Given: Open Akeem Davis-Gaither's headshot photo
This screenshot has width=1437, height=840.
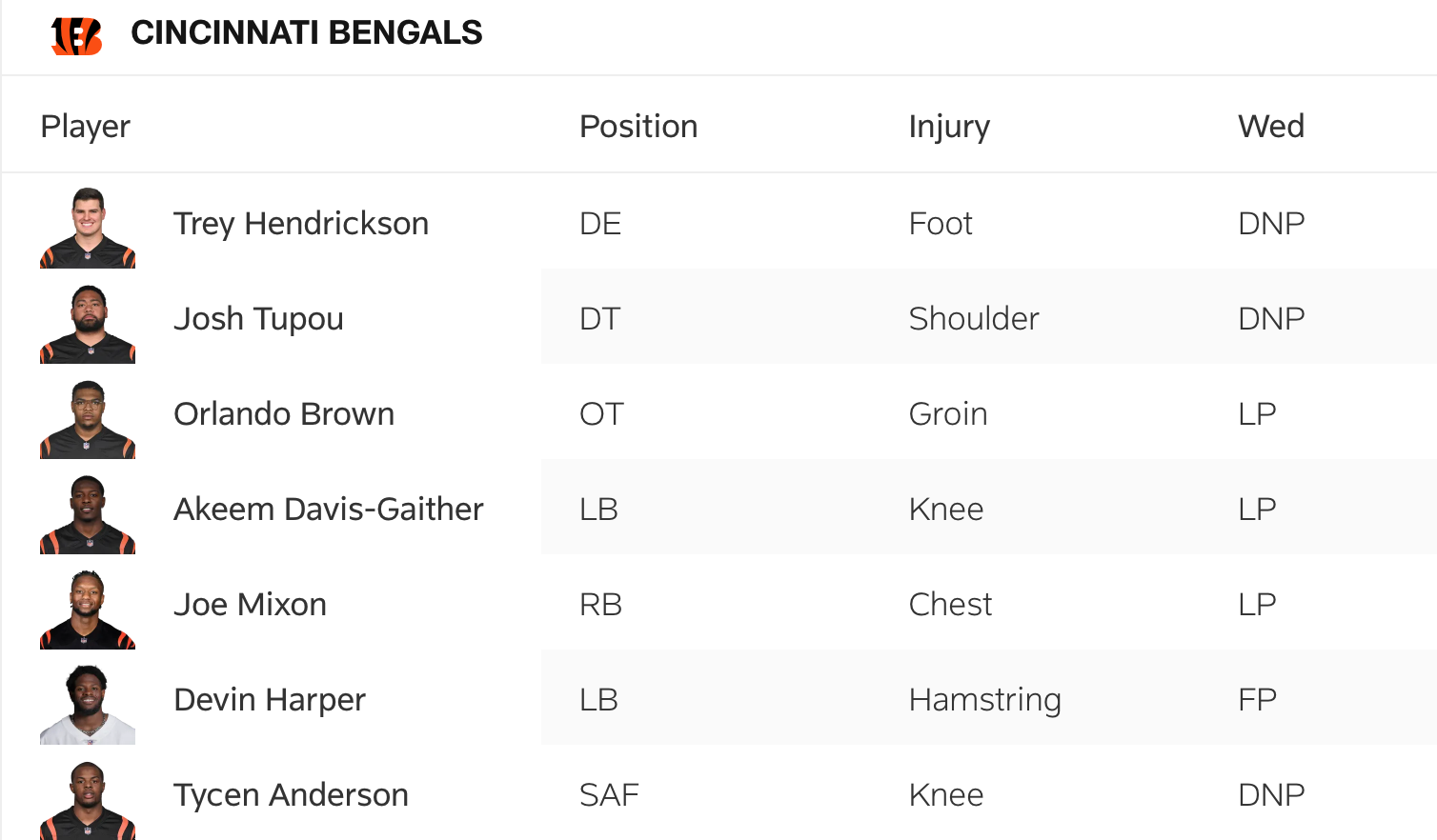Looking at the screenshot, I should pyautogui.click(x=88, y=514).
